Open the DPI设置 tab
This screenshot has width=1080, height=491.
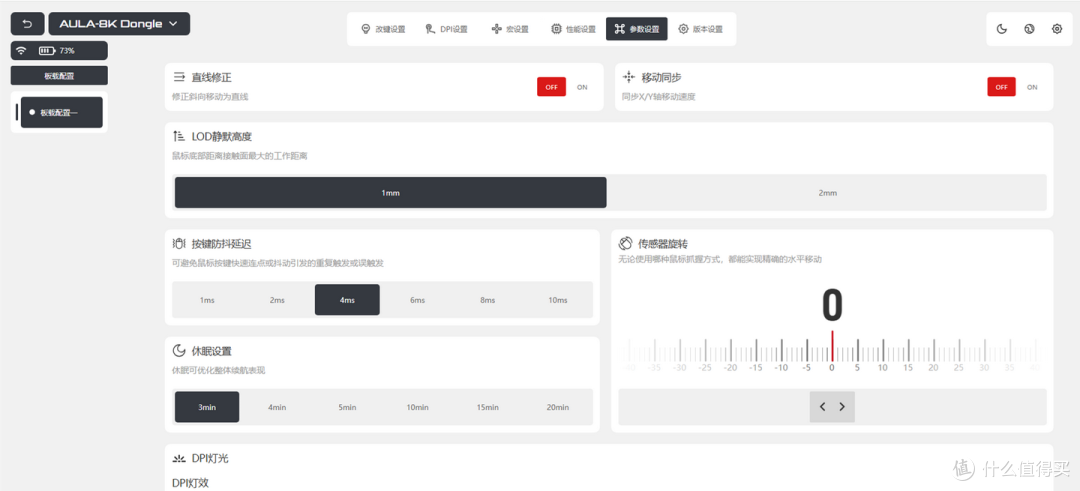pyautogui.click(x=446, y=29)
